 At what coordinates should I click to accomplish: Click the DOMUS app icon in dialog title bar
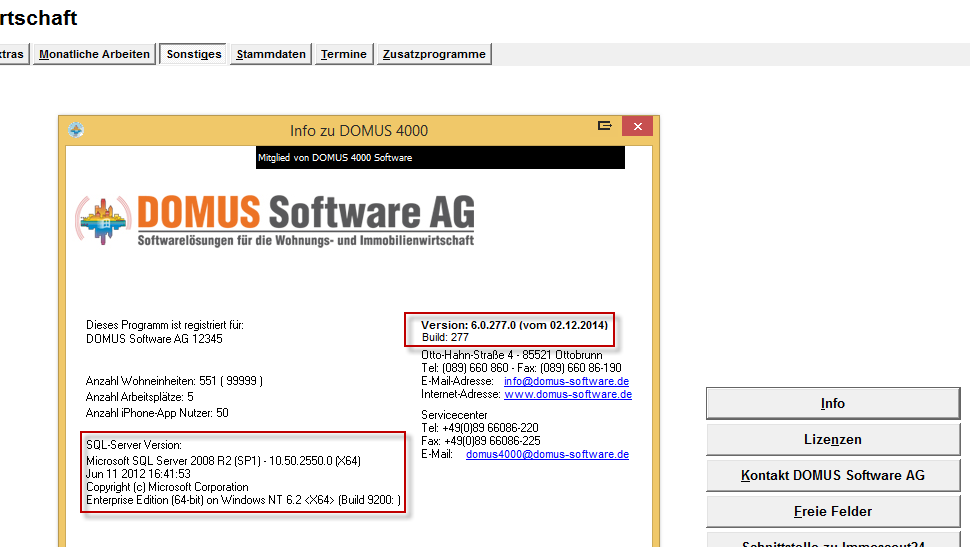click(x=76, y=130)
